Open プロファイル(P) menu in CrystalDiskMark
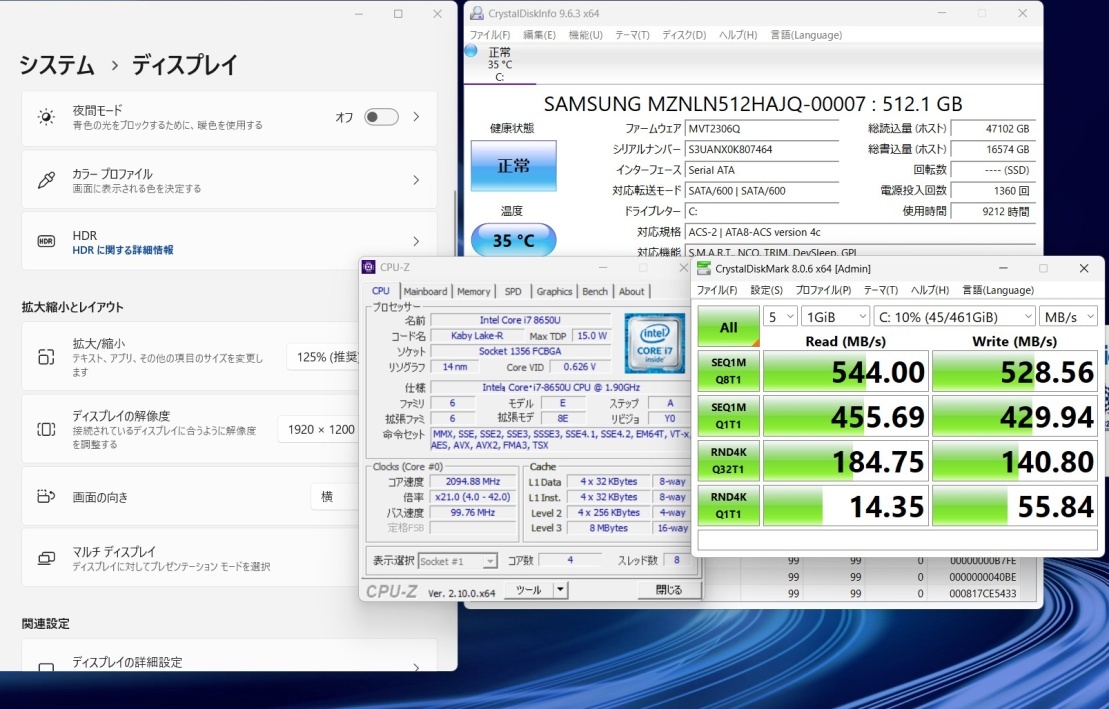 (823, 290)
